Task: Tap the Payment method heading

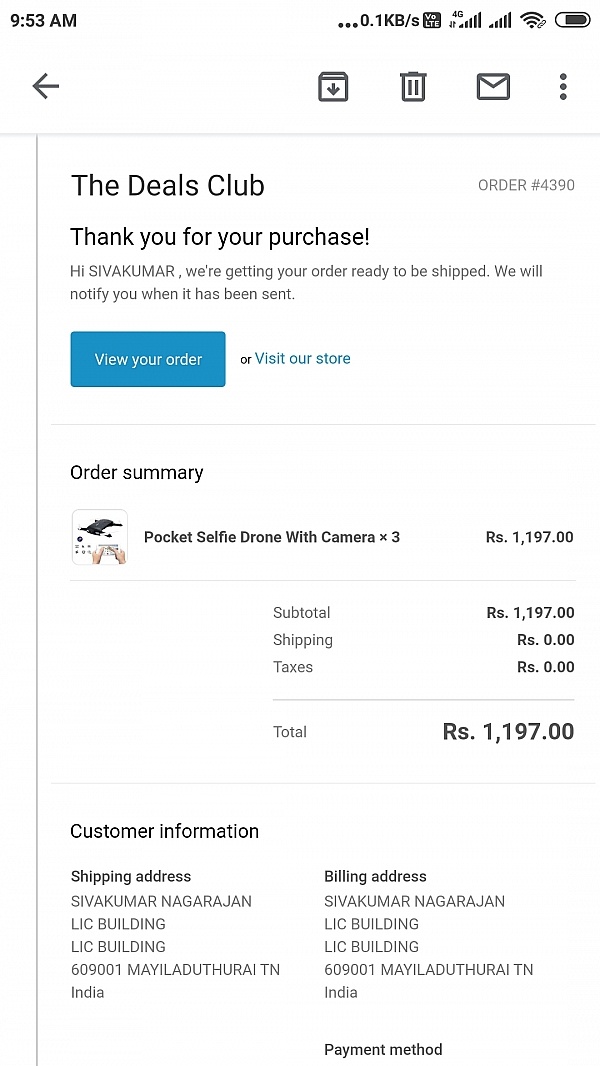Action: tap(383, 1049)
